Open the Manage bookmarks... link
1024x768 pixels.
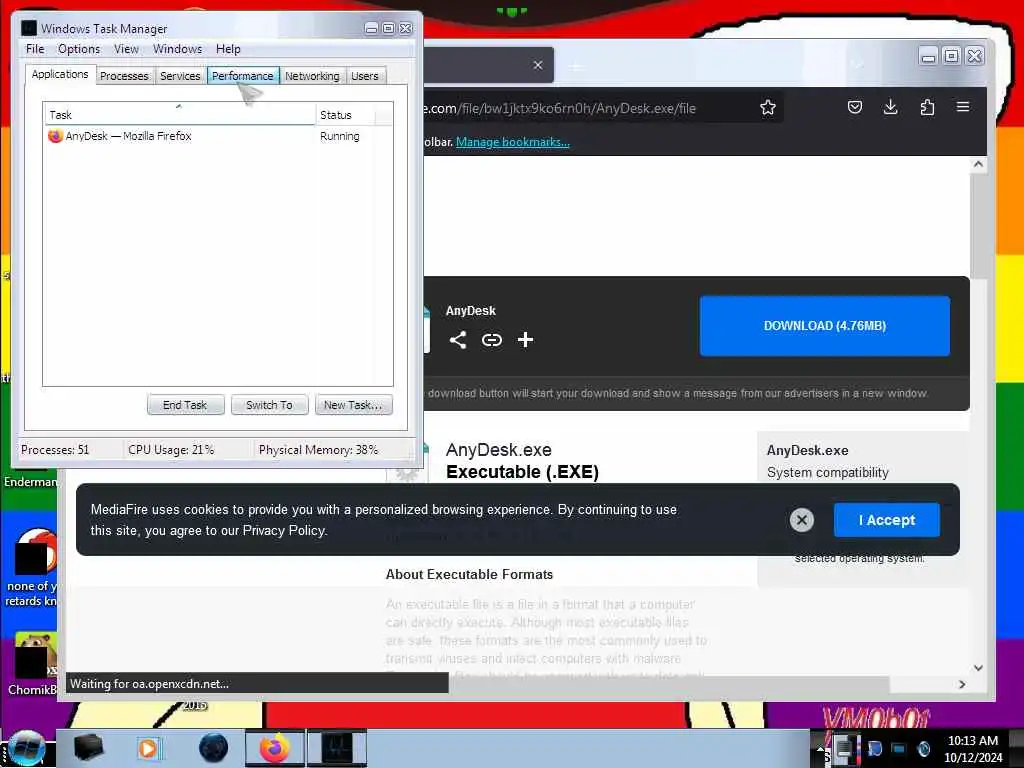click(513, 142)
